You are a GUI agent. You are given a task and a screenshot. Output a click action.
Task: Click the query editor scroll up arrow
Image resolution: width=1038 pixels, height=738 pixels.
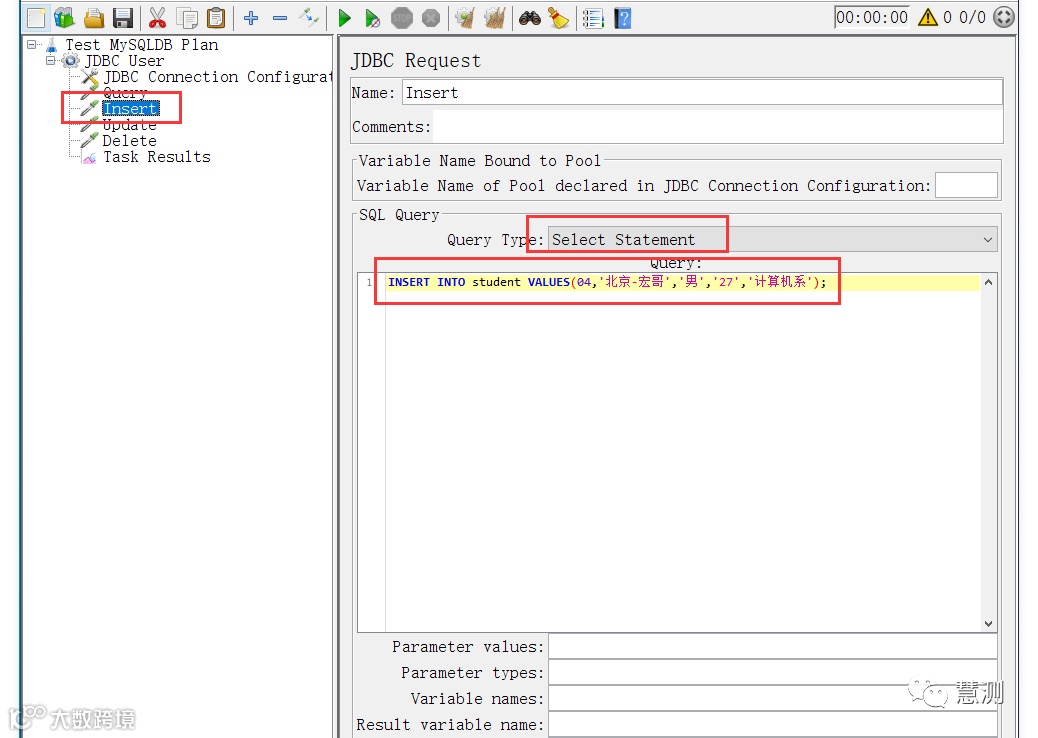(x=988, y=282)
